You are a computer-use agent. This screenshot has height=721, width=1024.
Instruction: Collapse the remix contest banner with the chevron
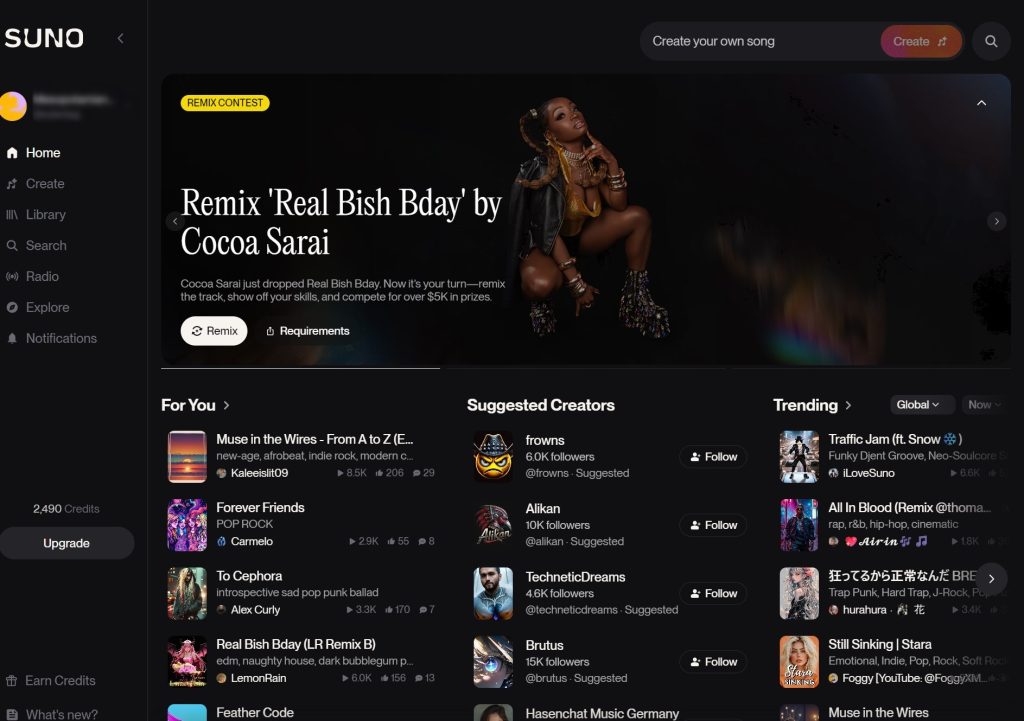click(x=981, y=103)
